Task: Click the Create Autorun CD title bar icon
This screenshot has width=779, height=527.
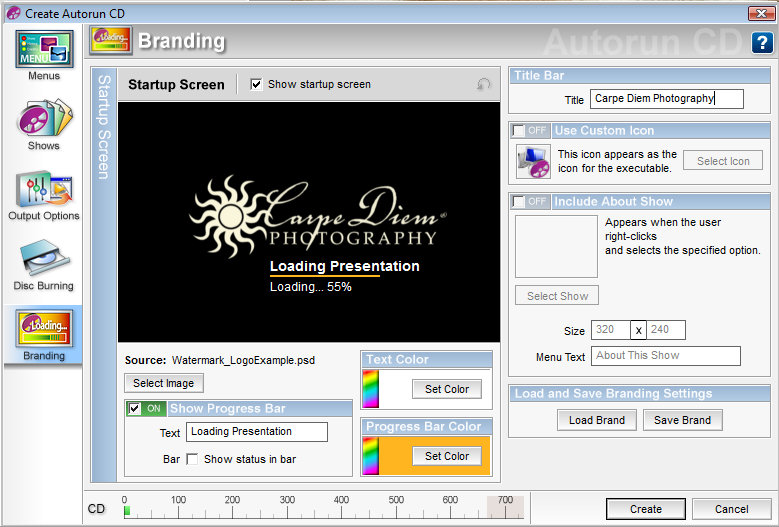Action: coord(13,13)
